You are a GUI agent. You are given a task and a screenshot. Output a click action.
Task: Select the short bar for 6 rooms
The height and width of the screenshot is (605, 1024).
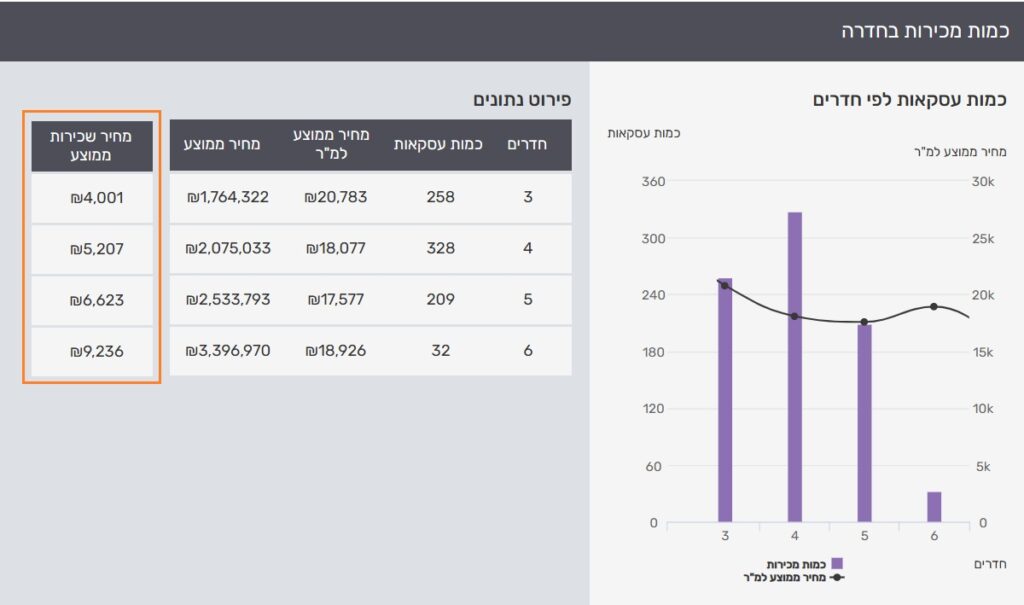(x=934, y=507)
